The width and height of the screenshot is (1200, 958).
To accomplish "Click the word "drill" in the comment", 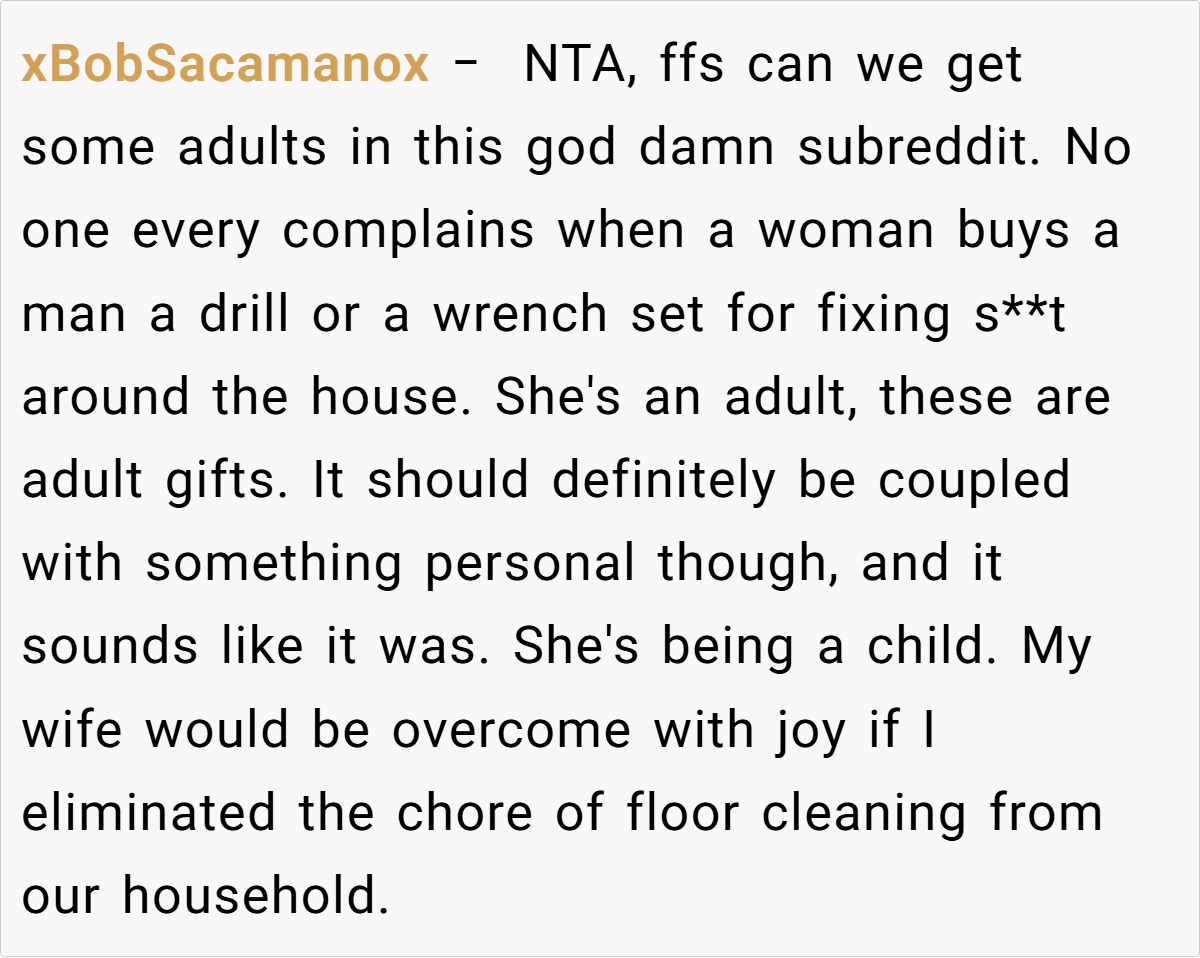I will pos(243,315).
